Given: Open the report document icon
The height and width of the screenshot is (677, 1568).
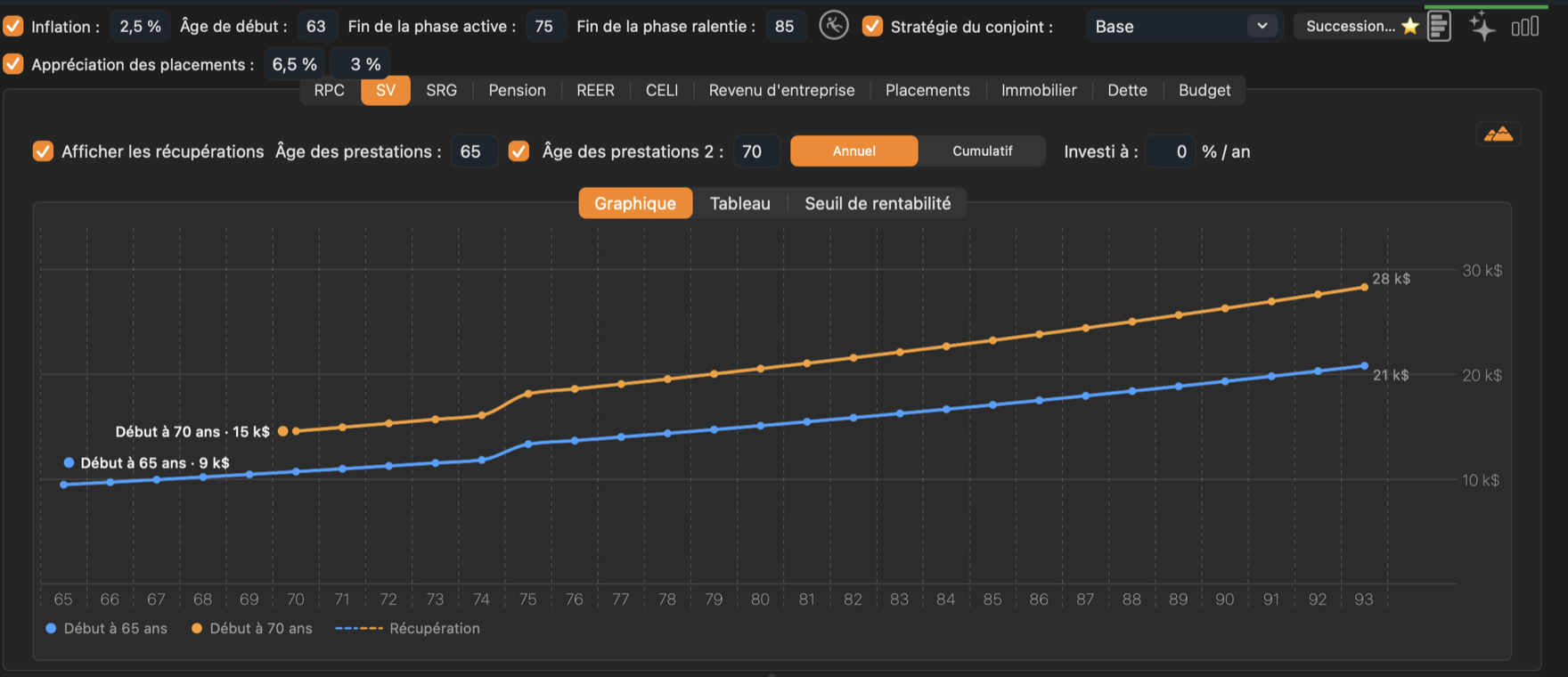Looking at the screenshot, I should (1439, 27).
